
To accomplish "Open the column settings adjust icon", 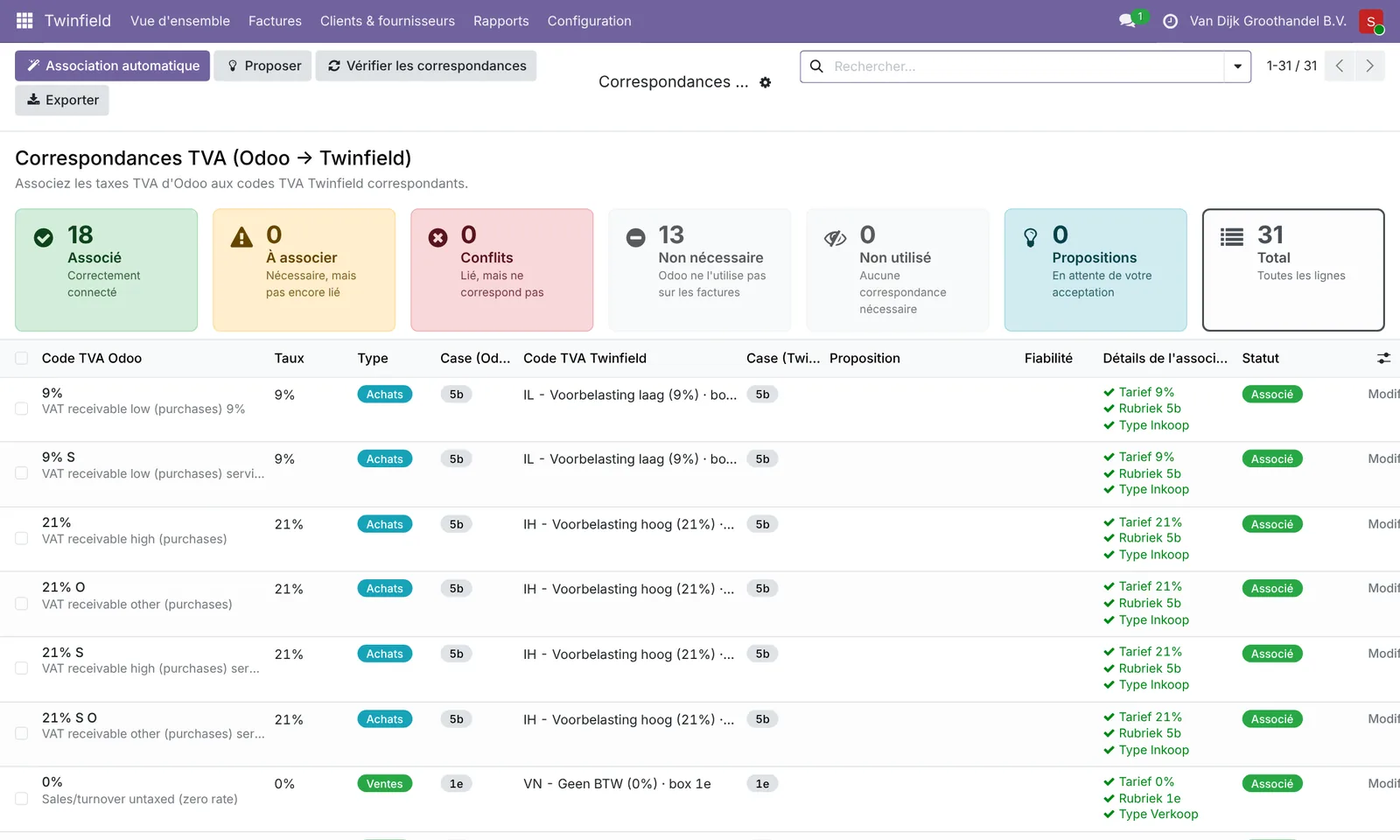I will pyautogui.click(x=1383, y=358).
